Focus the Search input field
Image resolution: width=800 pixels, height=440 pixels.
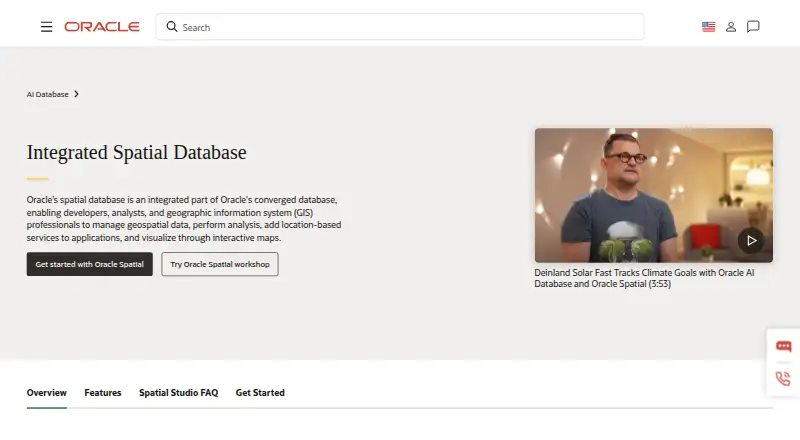pyautogui.click(x=400, y=27)
